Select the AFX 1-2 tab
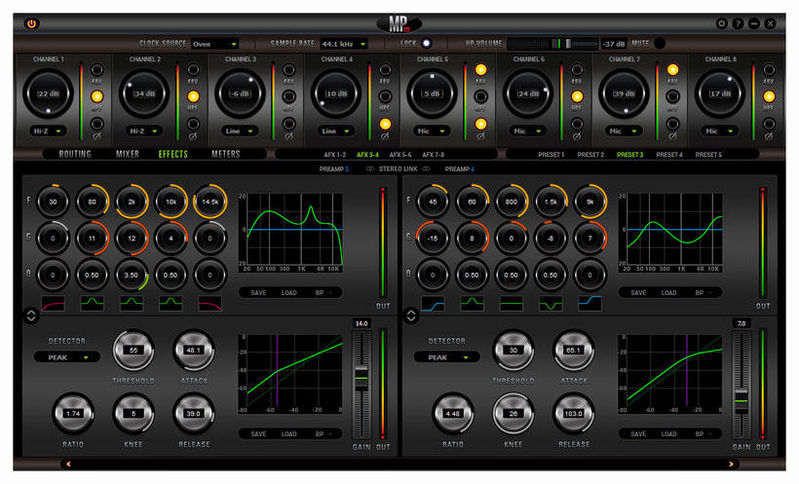The height and width of the screenshot is (484, 799). click(x=335, y=154)
